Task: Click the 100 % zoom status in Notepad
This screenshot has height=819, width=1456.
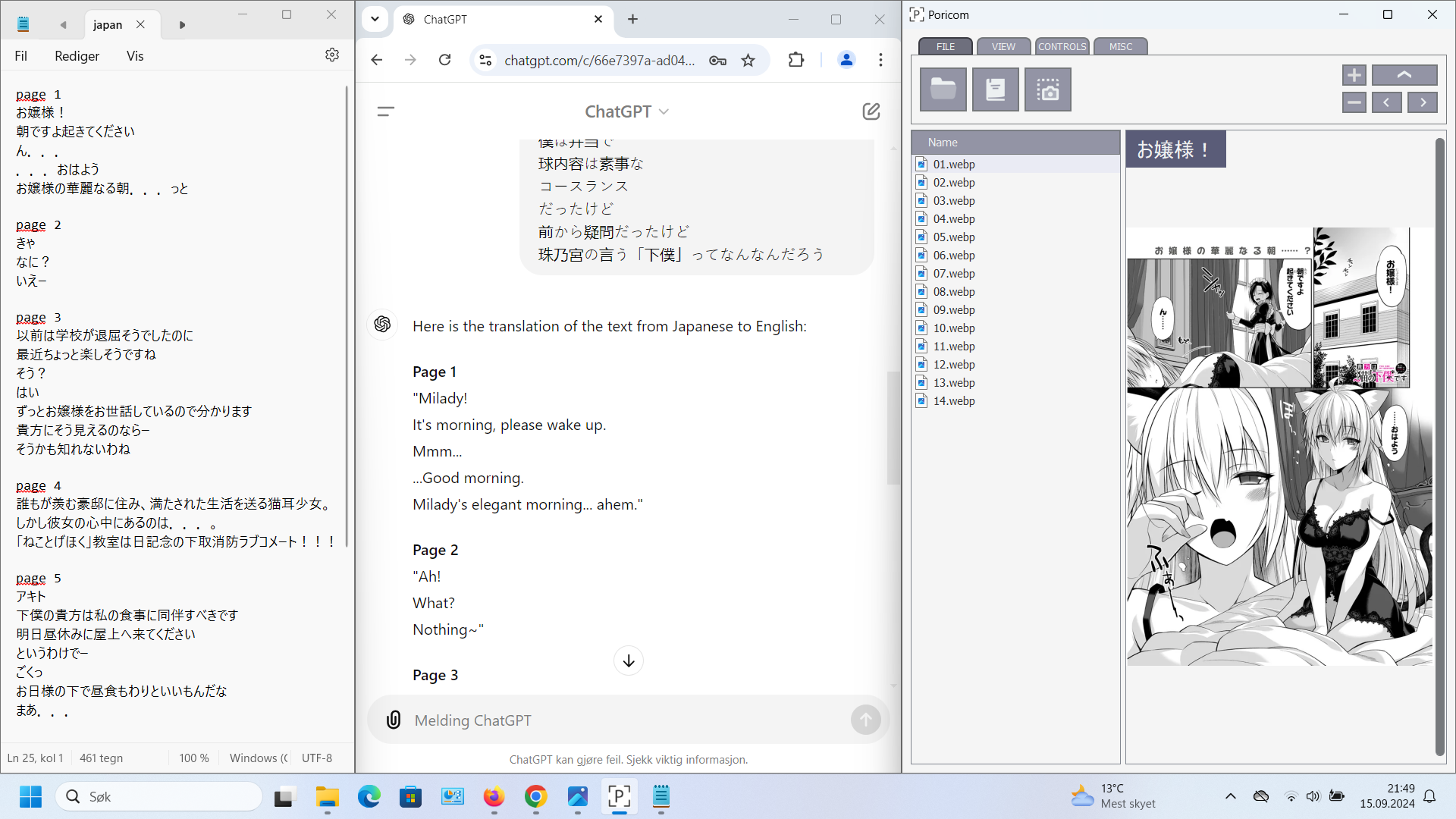Action: click(194, 758)
